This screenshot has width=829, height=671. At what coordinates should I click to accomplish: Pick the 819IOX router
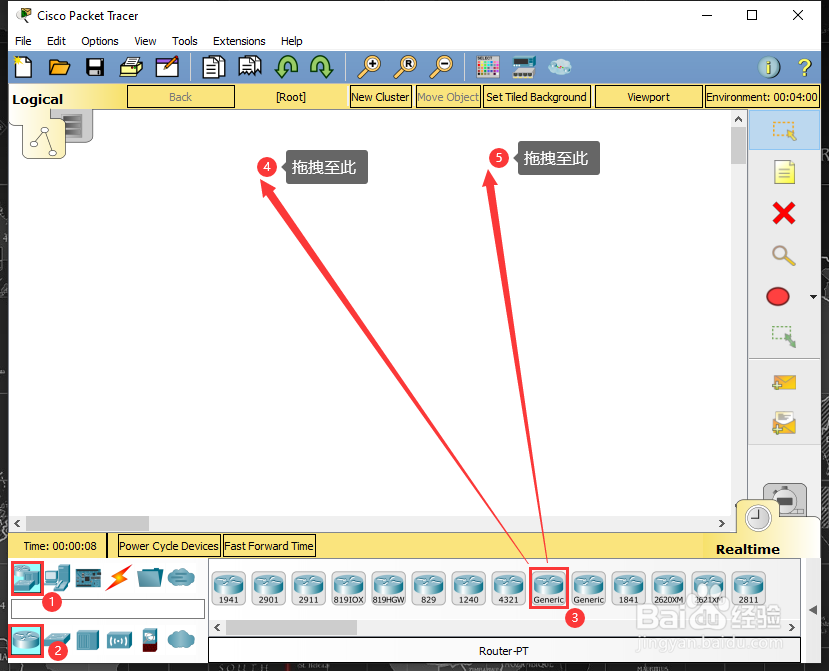349,588
